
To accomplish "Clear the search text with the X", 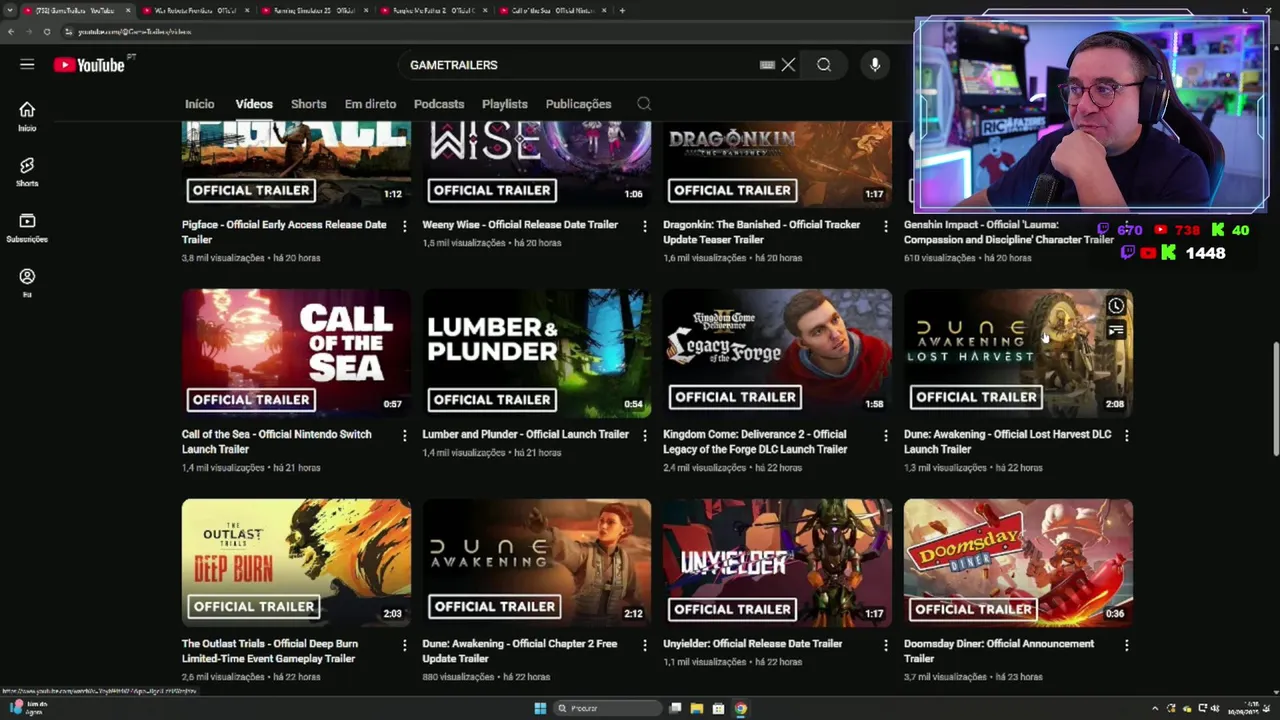I will point(788,65).
